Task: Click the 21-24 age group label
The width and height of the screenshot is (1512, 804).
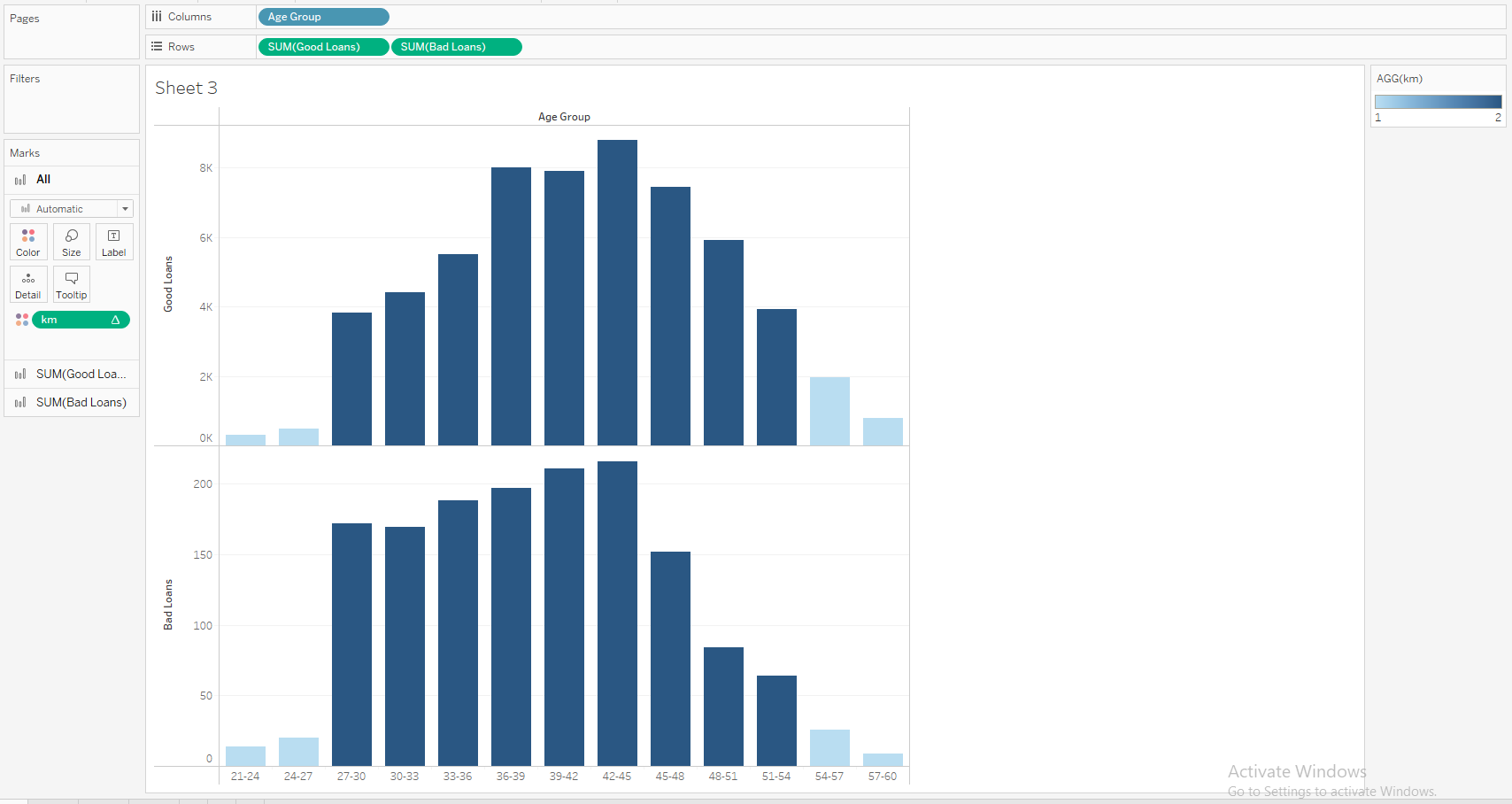Action: tap(245, 777)
